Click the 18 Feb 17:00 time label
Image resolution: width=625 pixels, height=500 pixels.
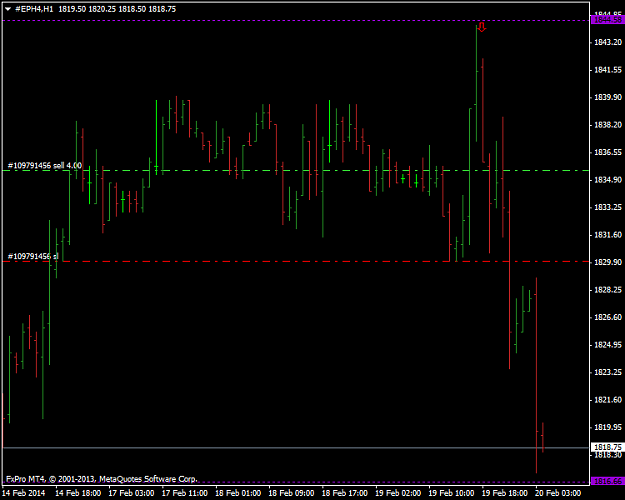tap(345, 493)
